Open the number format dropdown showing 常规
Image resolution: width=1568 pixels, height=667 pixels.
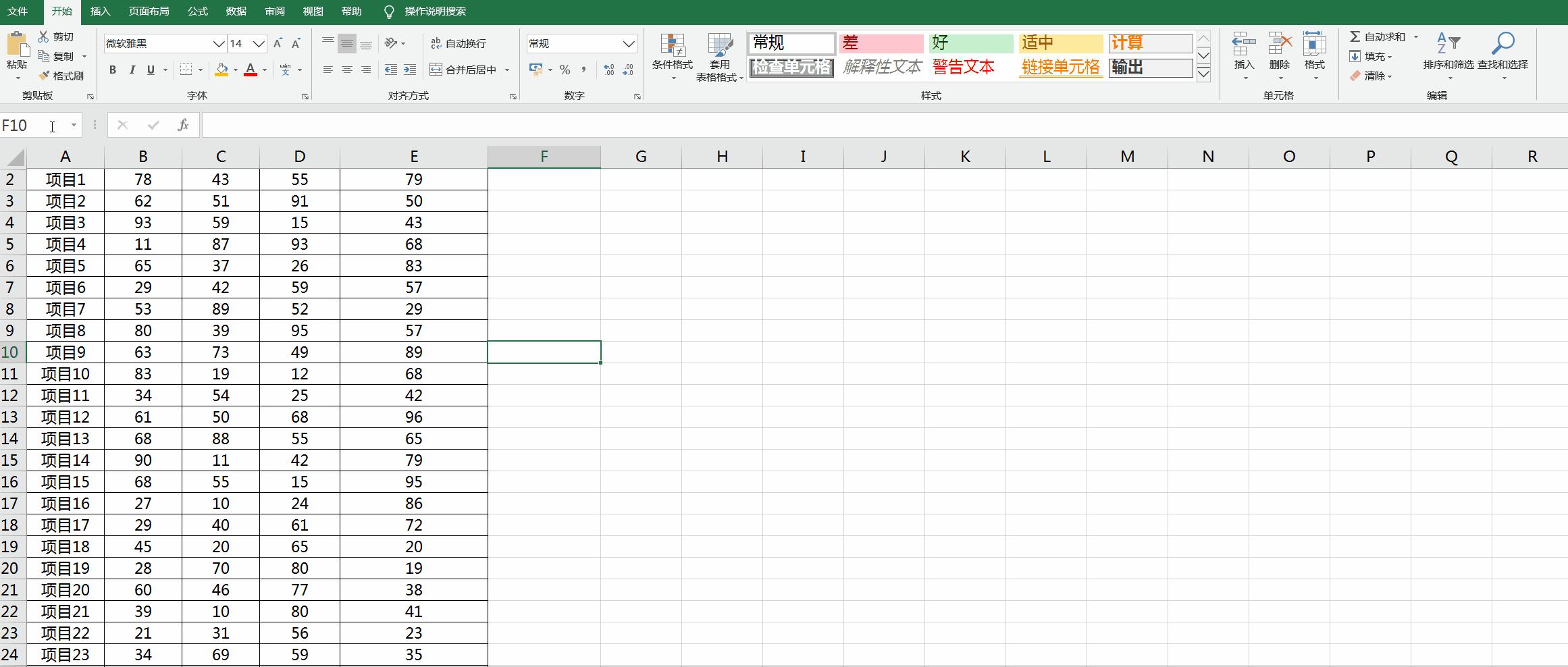click(x=628, y=43)
